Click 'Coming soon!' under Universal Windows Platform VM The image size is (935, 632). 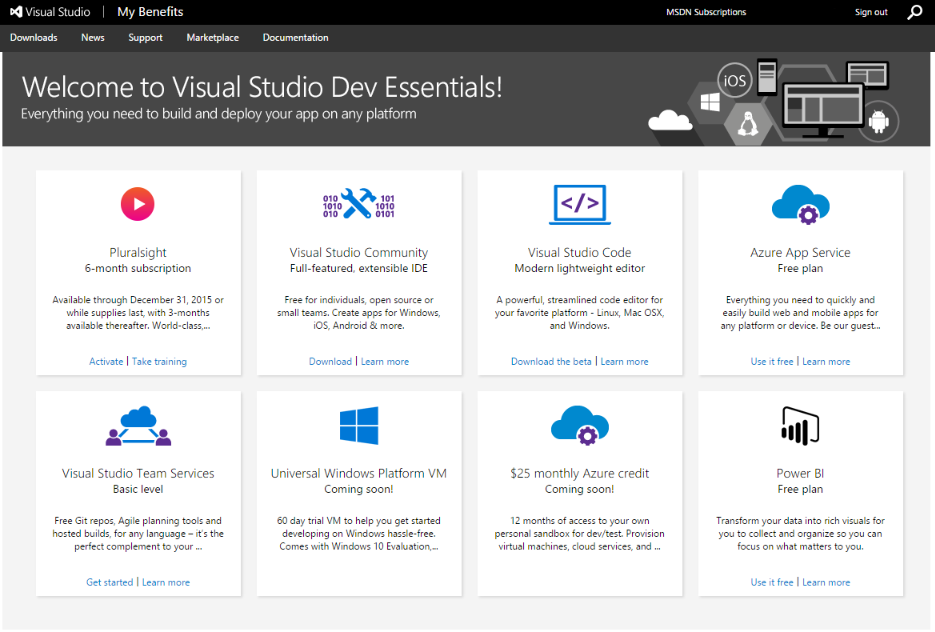358,489
